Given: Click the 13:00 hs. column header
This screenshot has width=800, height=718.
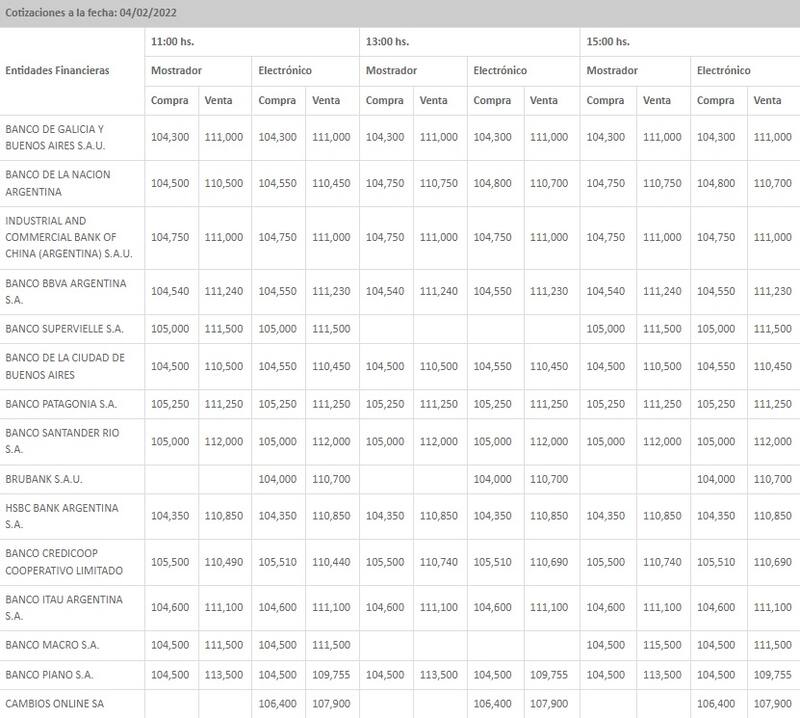Looking at the screenshot, I should (387, 42).
